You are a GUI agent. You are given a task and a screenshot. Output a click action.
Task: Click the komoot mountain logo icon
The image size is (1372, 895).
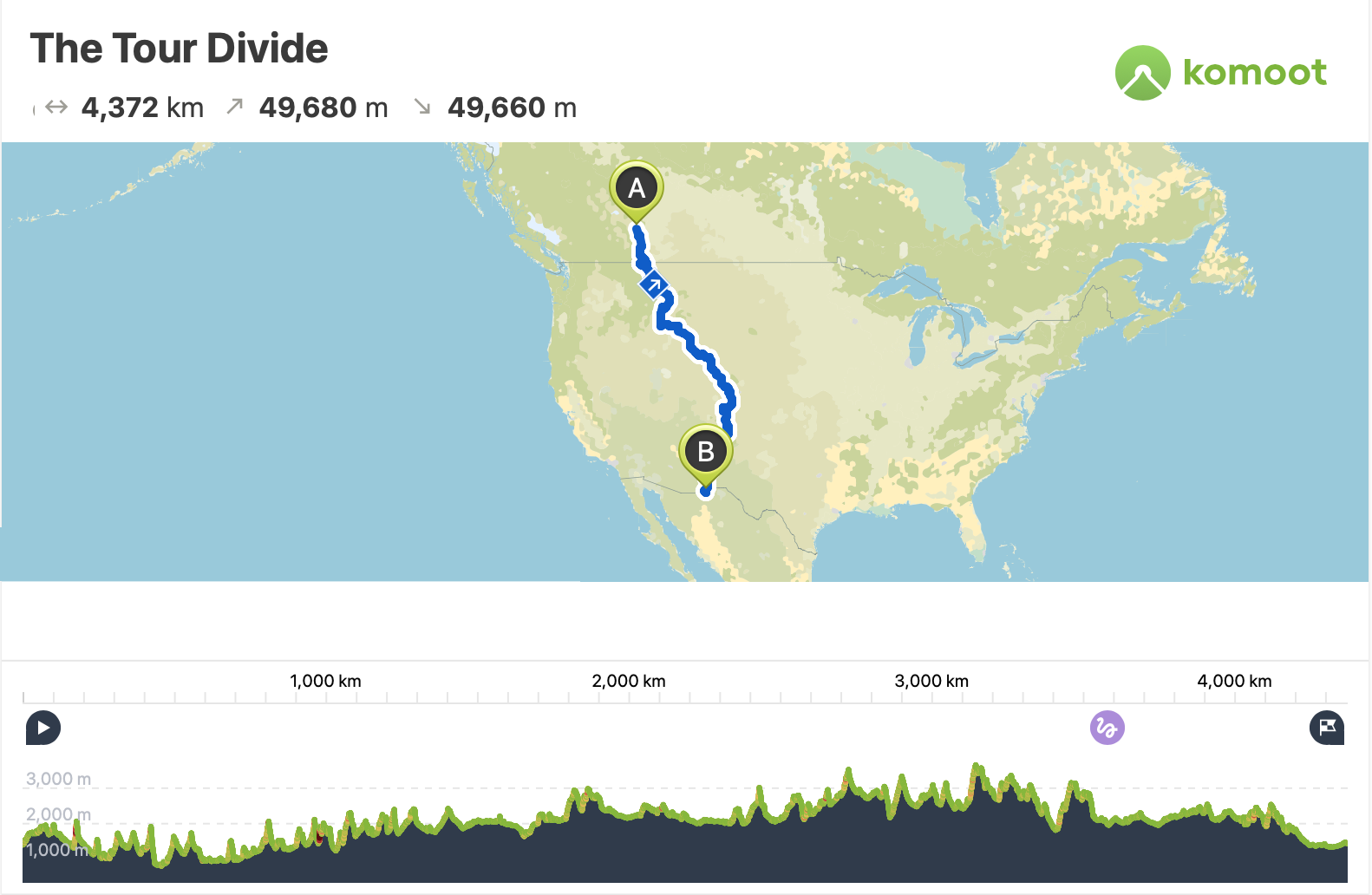click(1142, 73)
